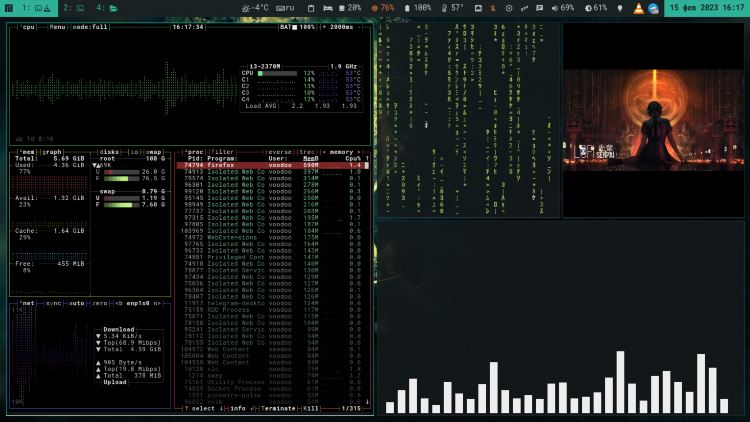Move process selection down with select arrow
750x422 pixels.
(221, 409)
